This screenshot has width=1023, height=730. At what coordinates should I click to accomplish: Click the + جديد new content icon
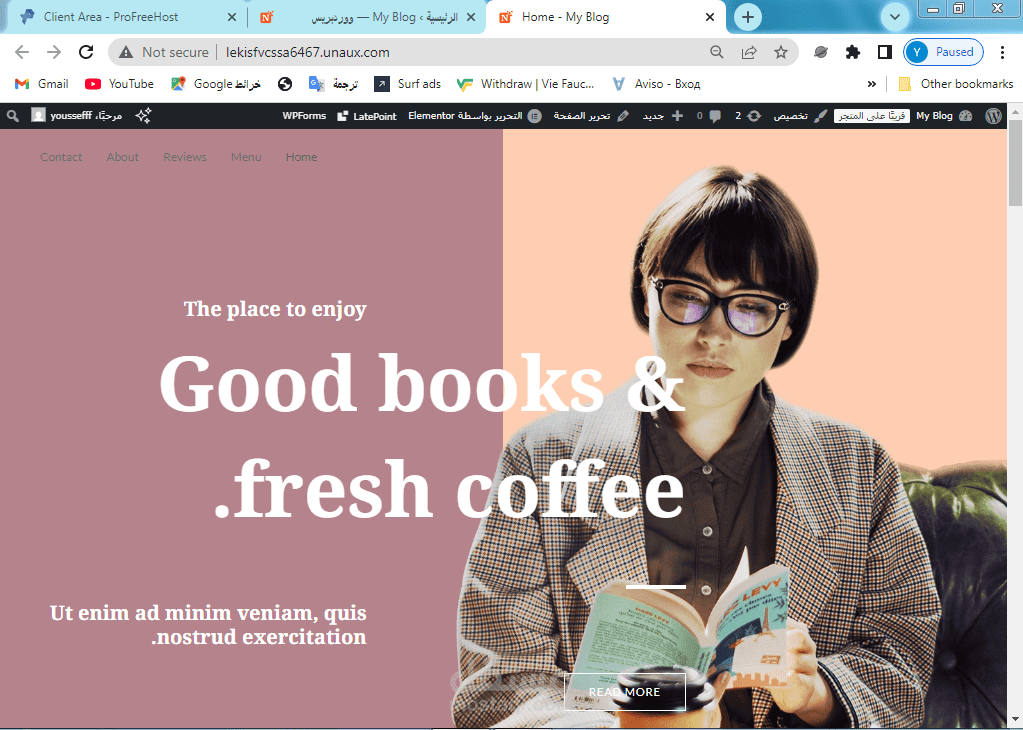[x=676, y=115]
